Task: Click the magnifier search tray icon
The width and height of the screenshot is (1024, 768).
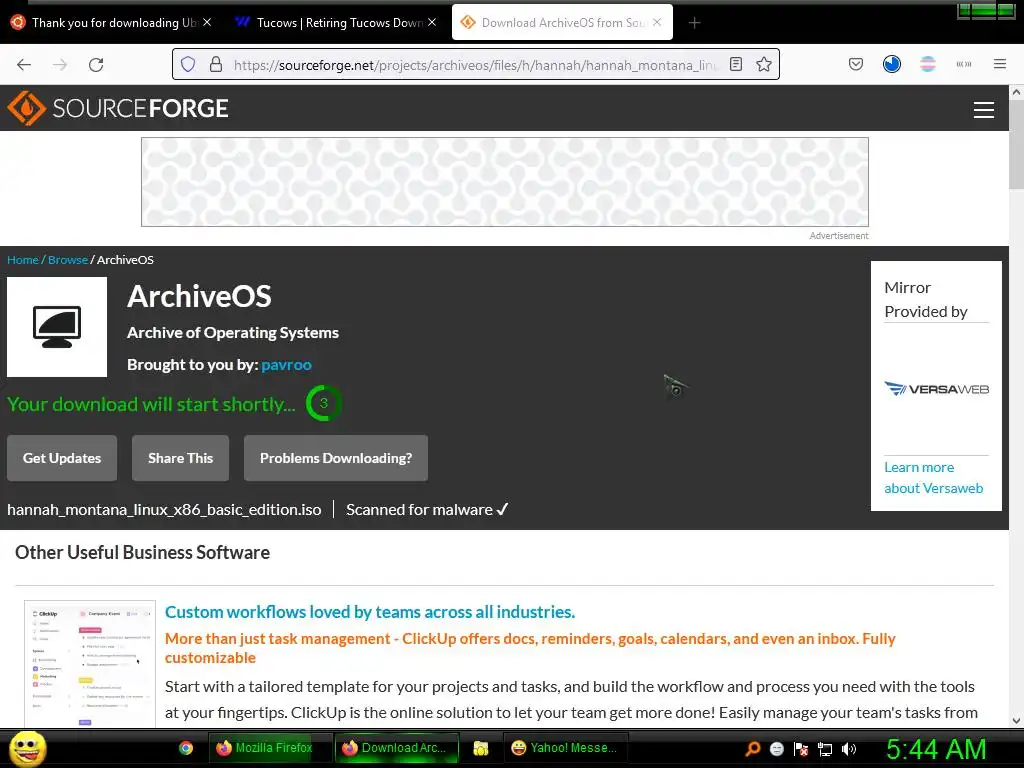Action: 753,748
